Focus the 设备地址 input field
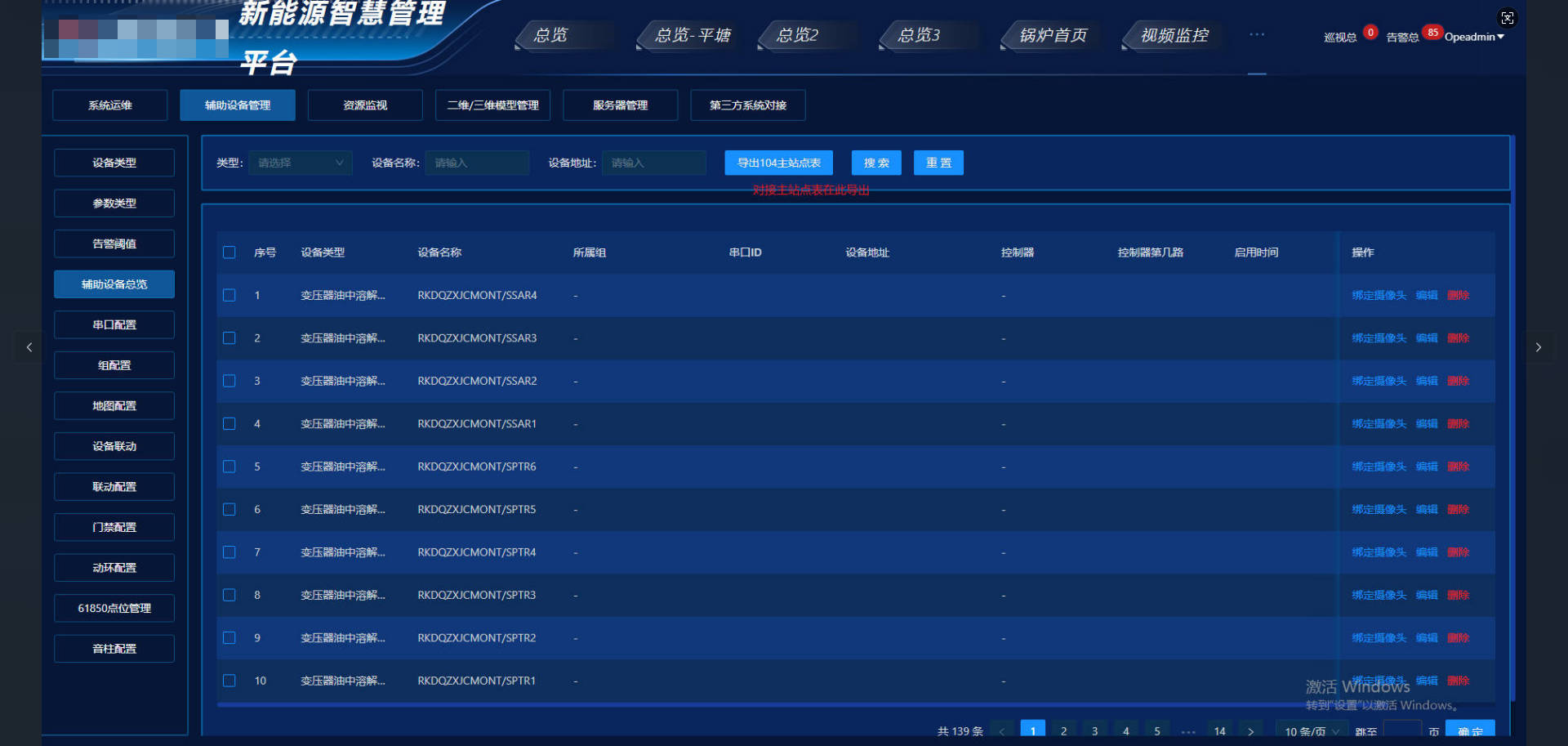 (x=654, y=163)
